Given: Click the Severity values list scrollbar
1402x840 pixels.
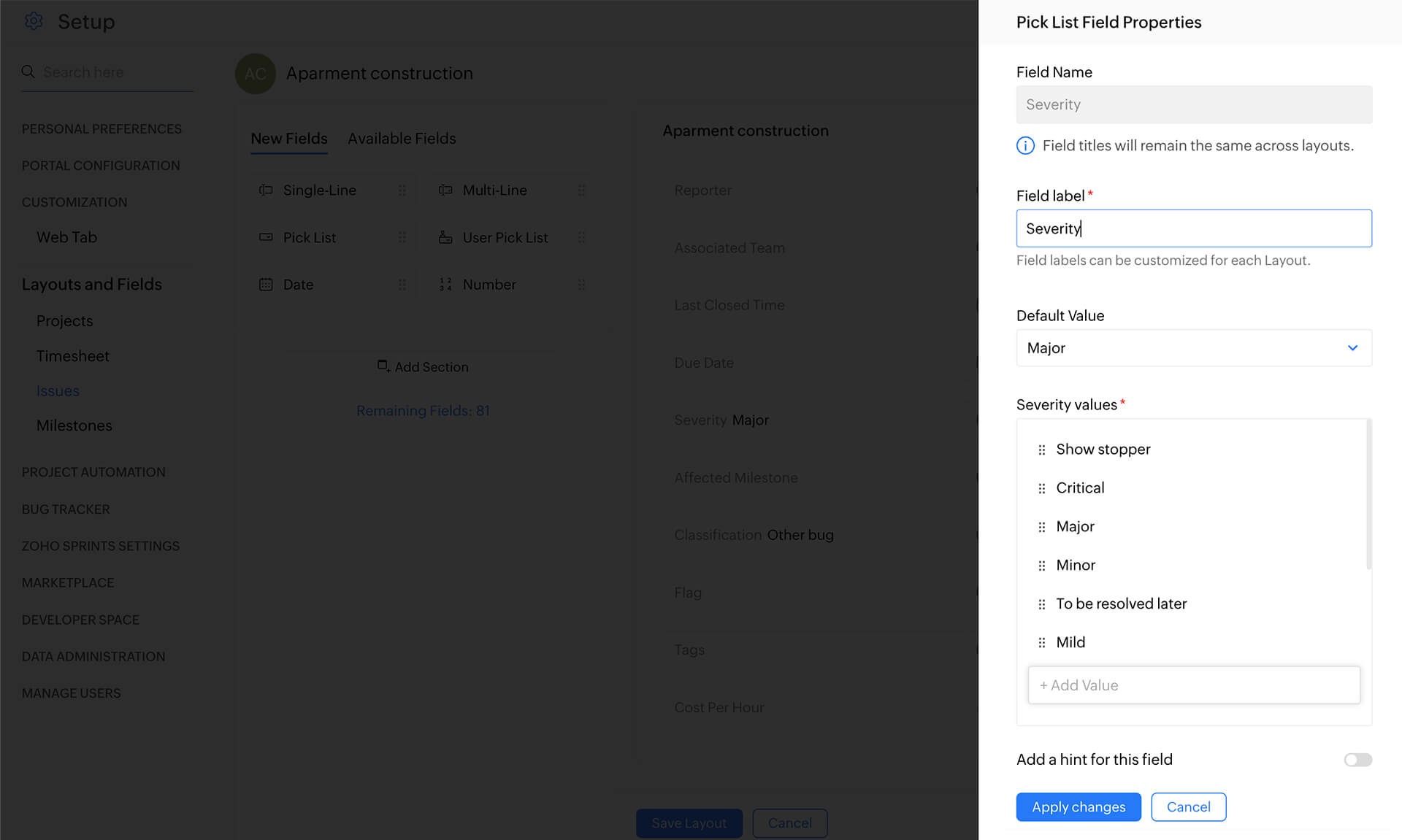Looking at the screenshot, I should [1368, 495].
